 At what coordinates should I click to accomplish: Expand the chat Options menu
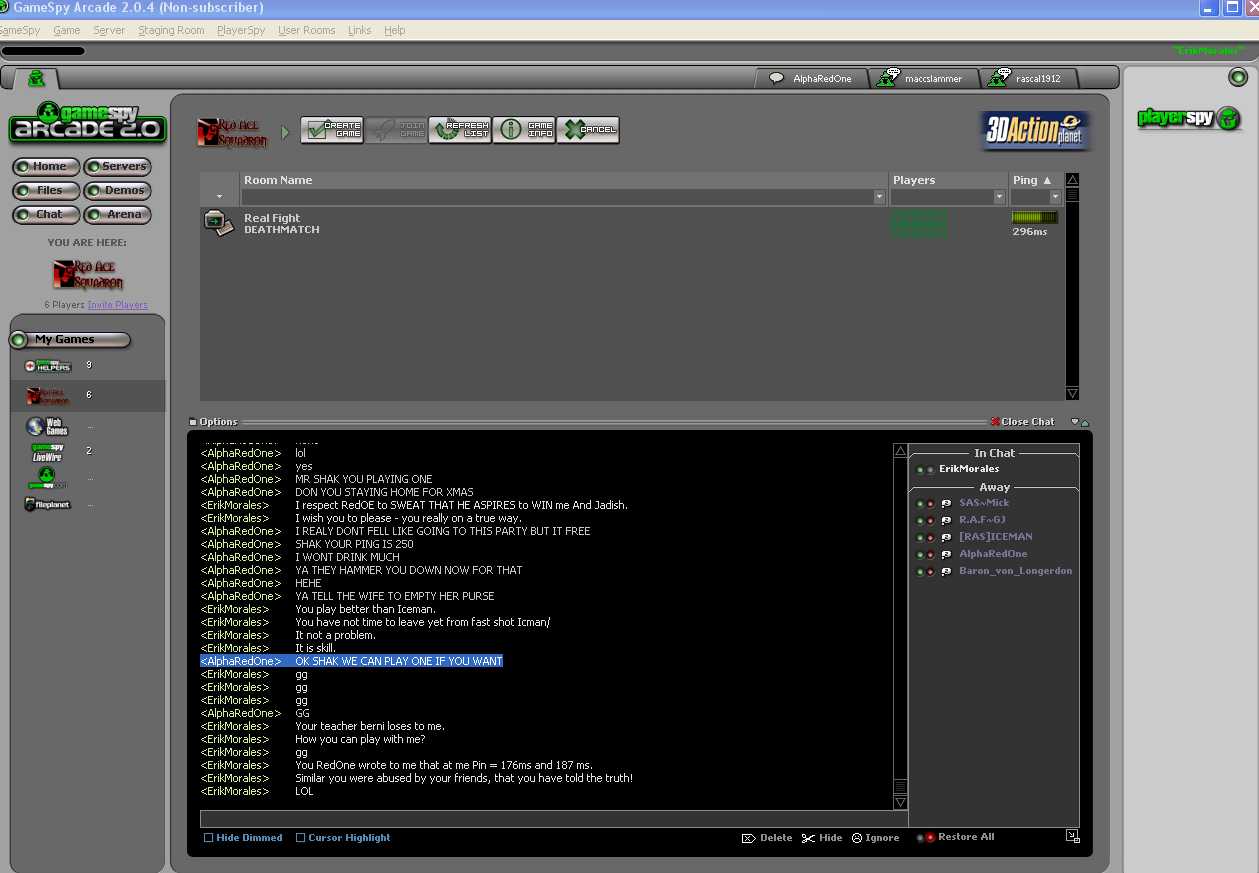click(x=213, y=422)
